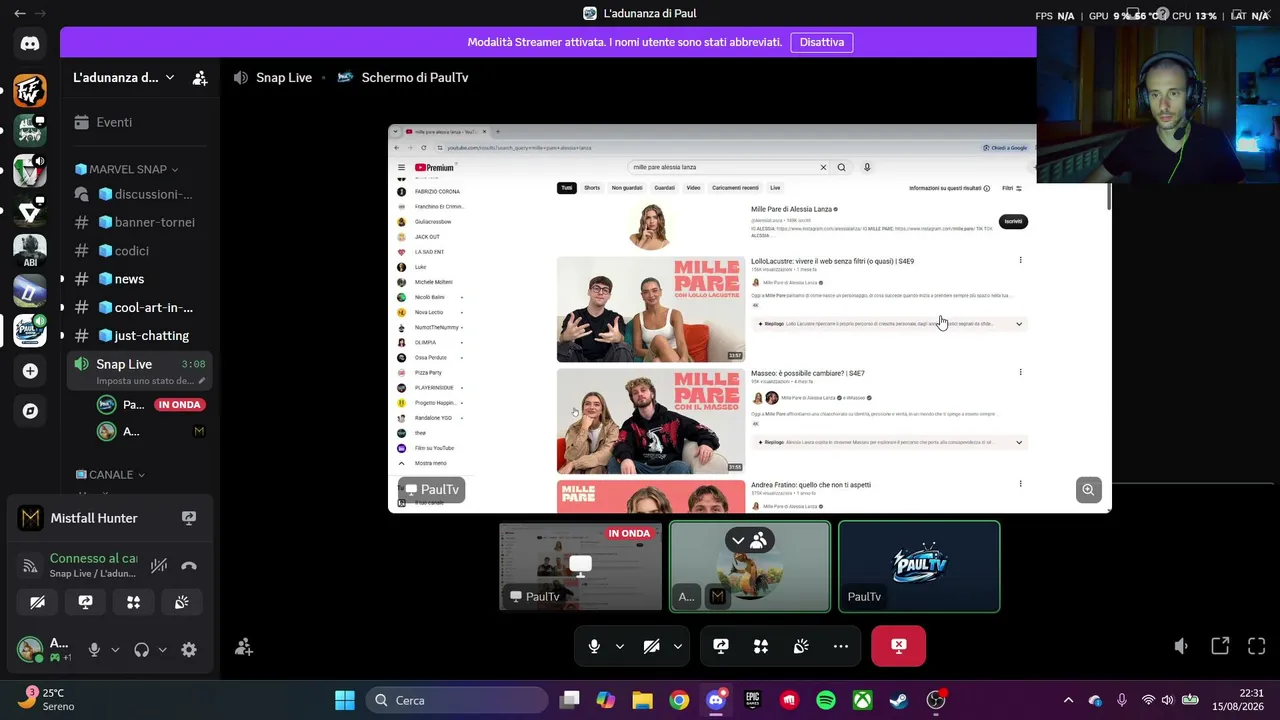1280x720 pixels.
Task: Collapse the CANALE category
Action: point(110,475)
